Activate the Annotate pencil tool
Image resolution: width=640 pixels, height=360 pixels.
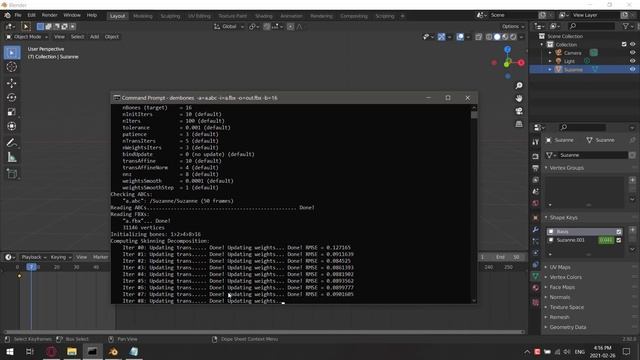tap(12, 142)
